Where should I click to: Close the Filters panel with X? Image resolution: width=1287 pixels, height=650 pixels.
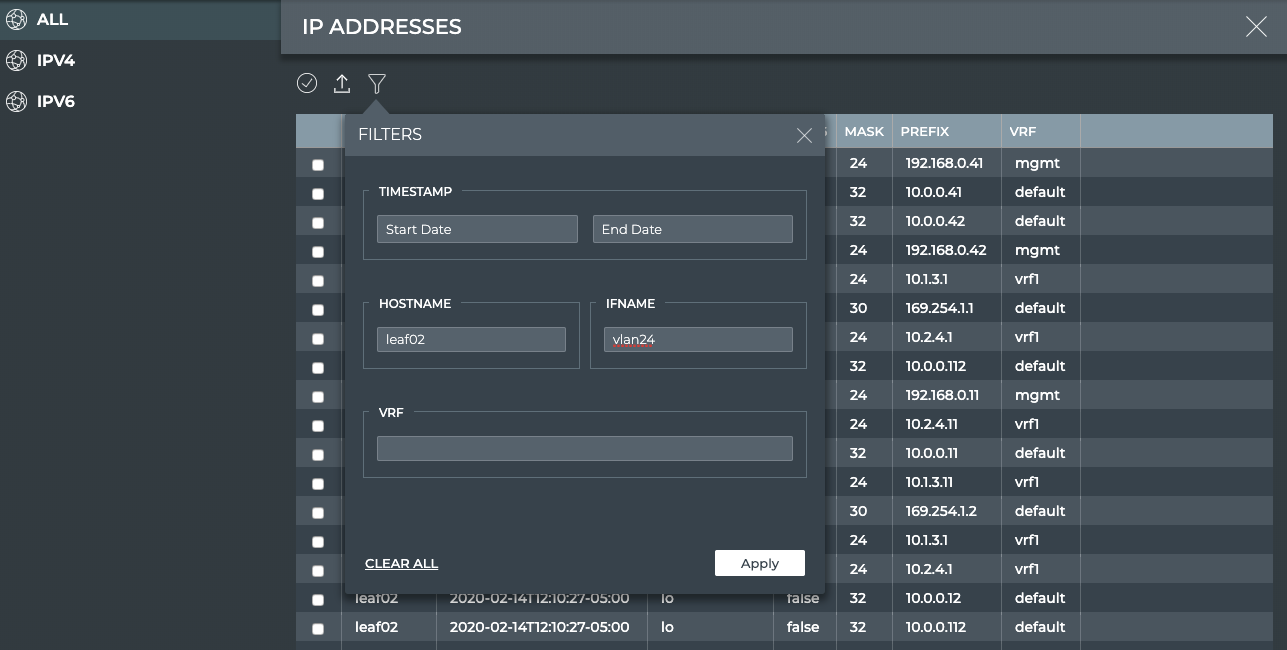pos(804,135)
